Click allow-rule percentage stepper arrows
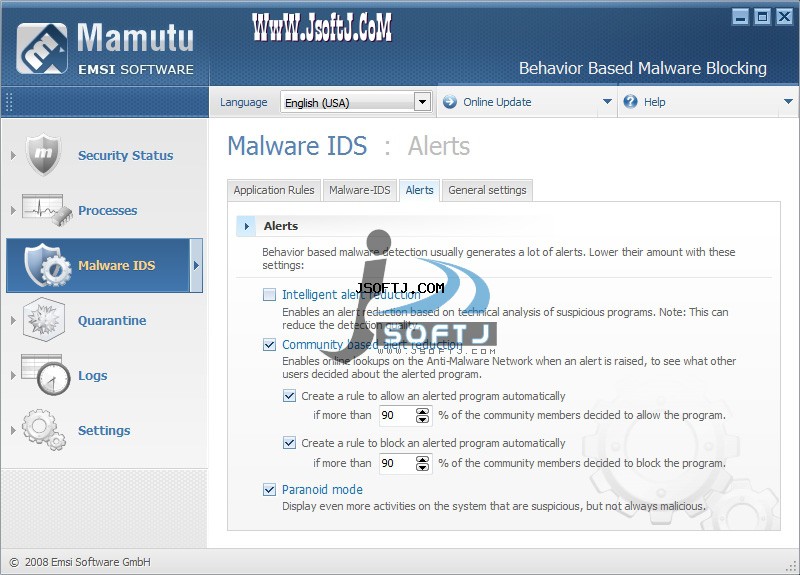The width and height of the screenshot is (800, 575). 422,415
